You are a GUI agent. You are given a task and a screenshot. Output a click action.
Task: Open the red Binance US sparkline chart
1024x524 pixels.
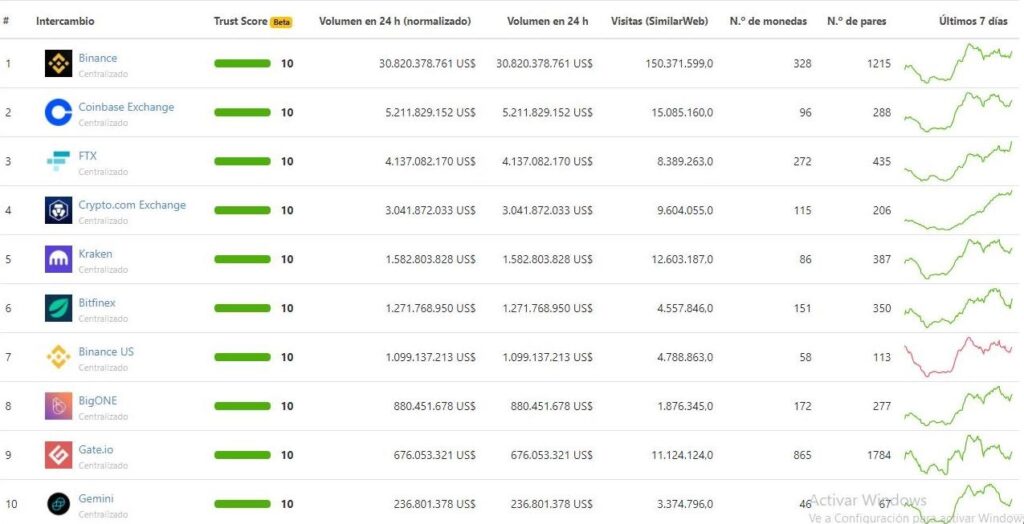[x=958, y=357]
